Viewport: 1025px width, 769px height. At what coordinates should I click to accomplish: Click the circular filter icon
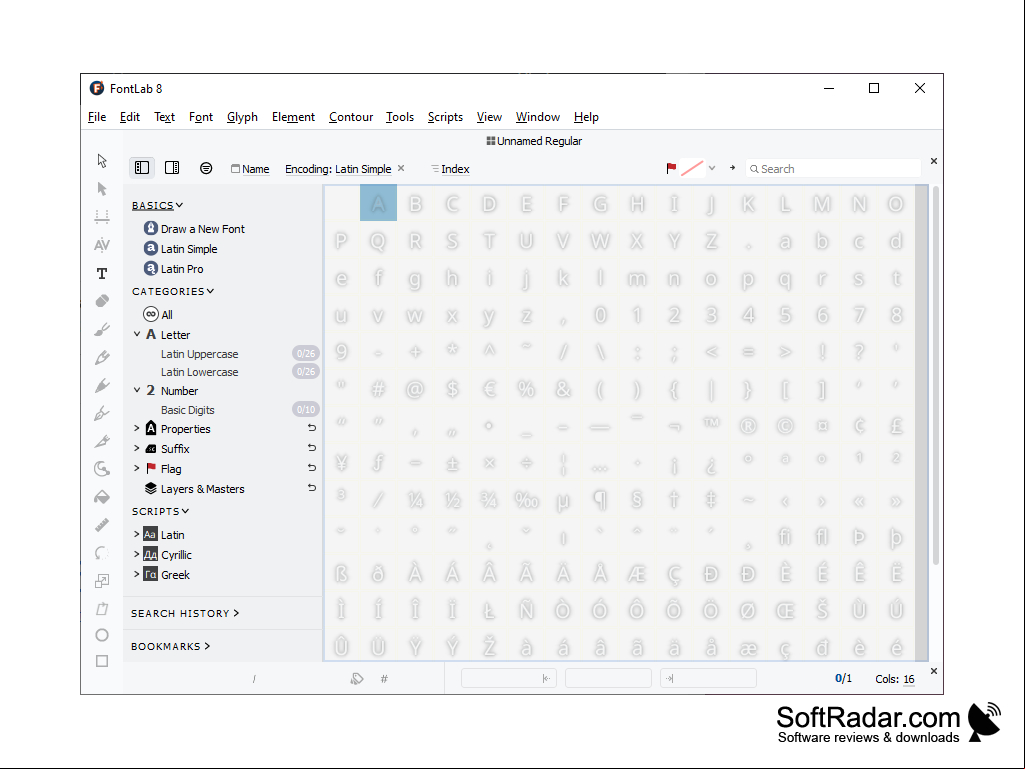tap(206, 168)
